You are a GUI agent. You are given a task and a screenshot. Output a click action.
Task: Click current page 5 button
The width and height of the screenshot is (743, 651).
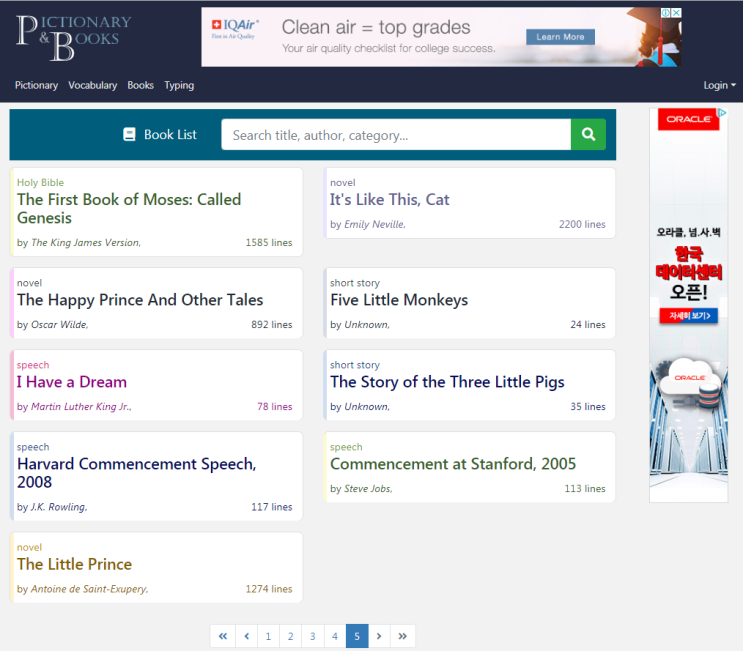(x=357, y=636)
